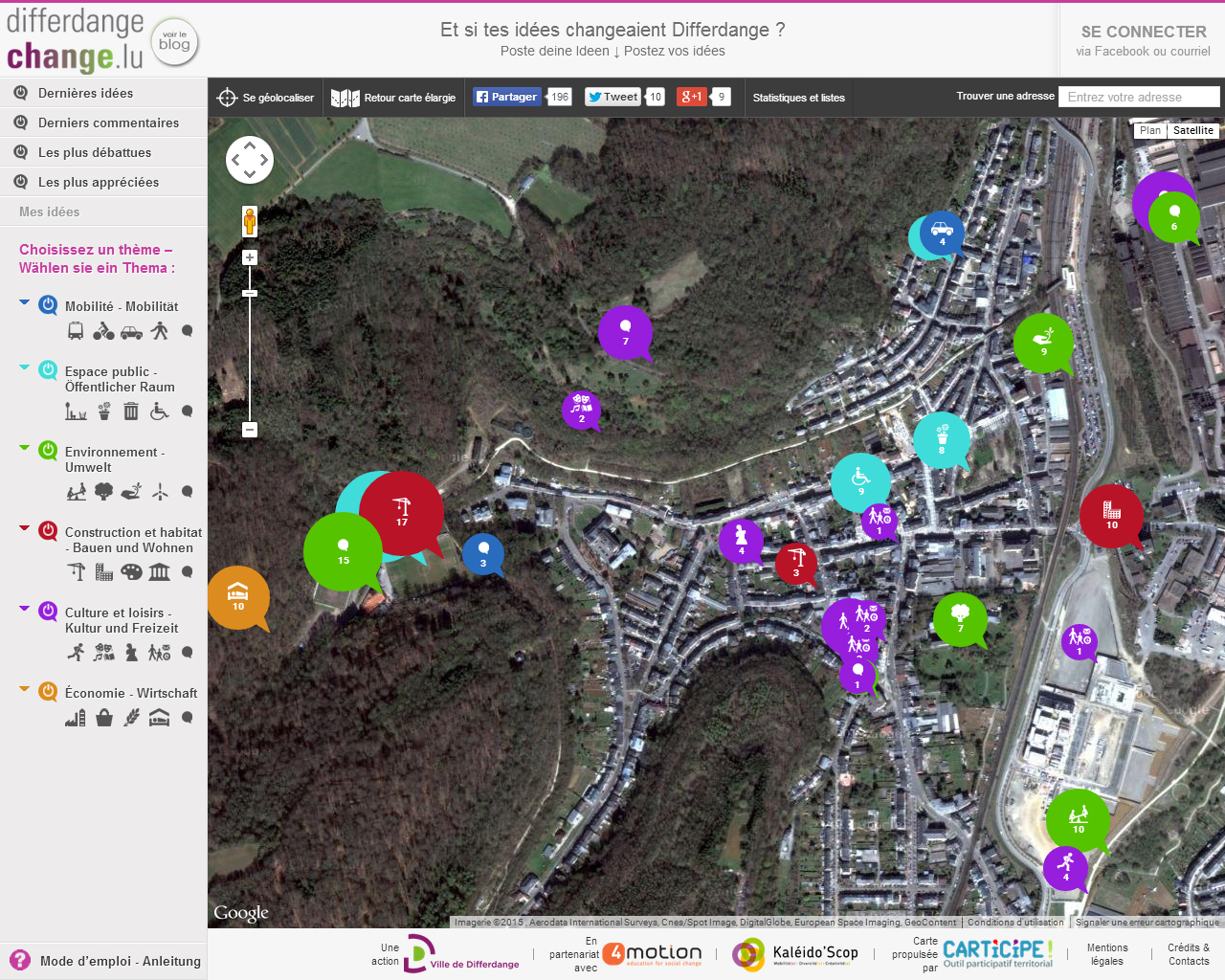Click Se géolocaliser button

click(266, 98)
